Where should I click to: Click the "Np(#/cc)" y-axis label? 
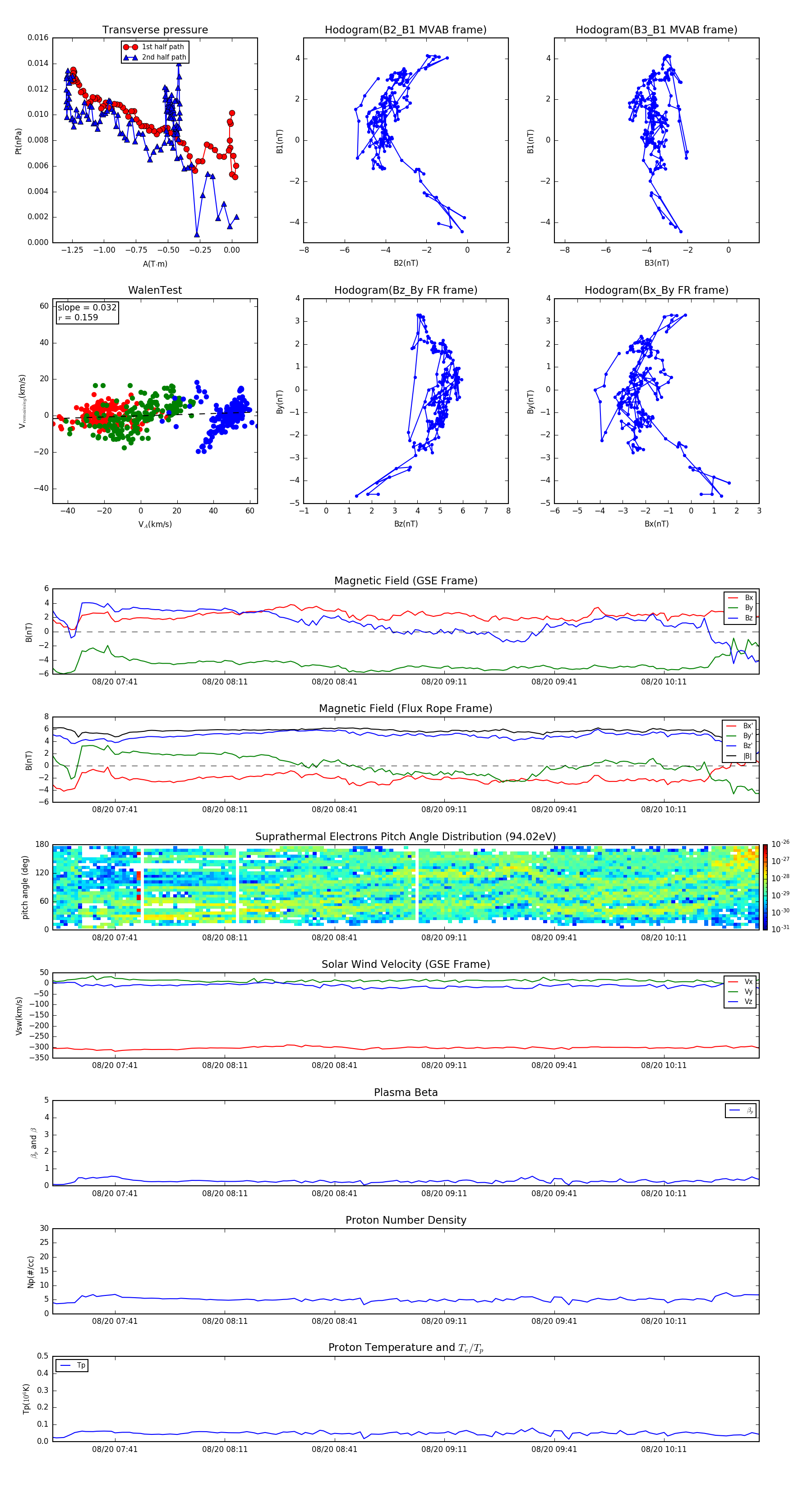click(31, 1272)
